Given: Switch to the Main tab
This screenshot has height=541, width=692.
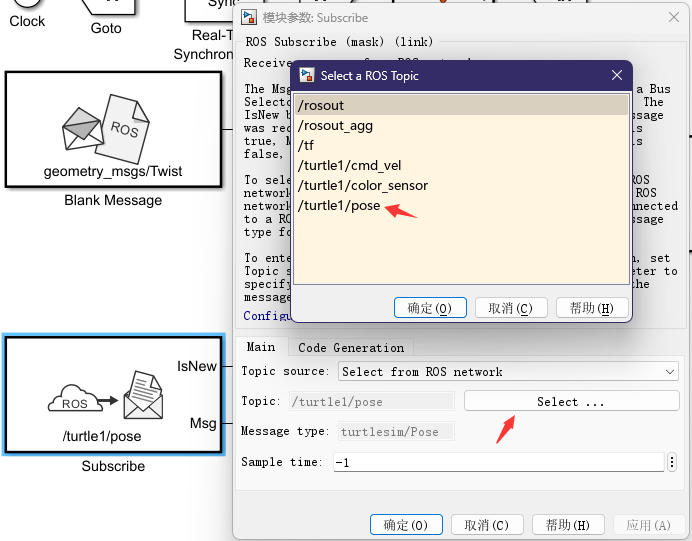Looking at the screenshot, I should (x=261, y=347).
